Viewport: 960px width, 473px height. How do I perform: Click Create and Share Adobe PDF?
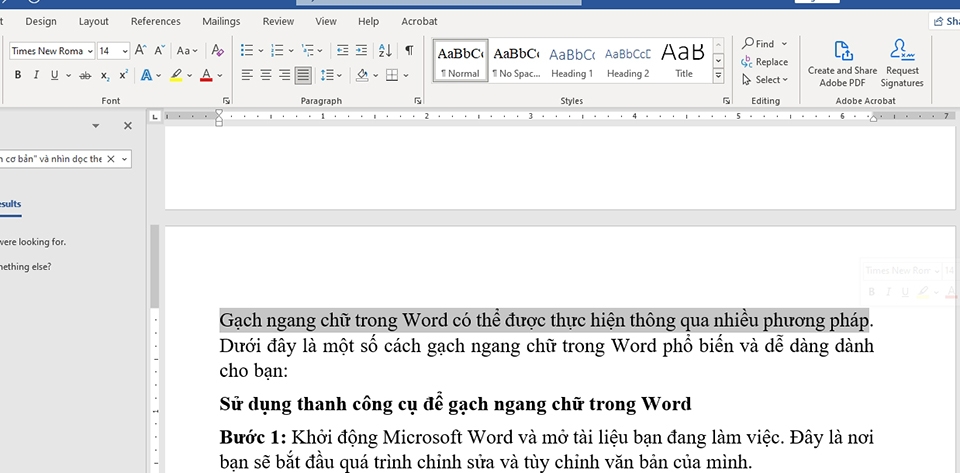coord(842,64)
